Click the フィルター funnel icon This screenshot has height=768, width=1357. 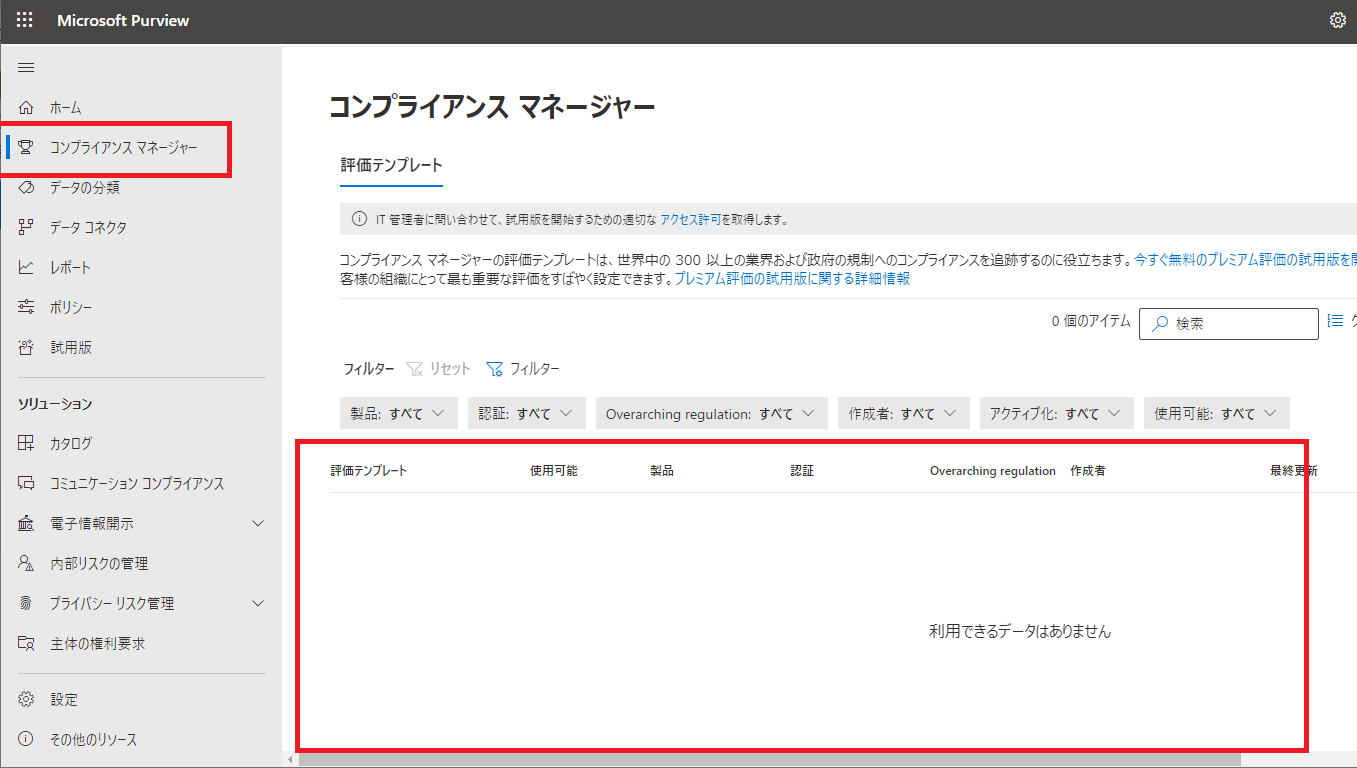click(x=494, y=369)
